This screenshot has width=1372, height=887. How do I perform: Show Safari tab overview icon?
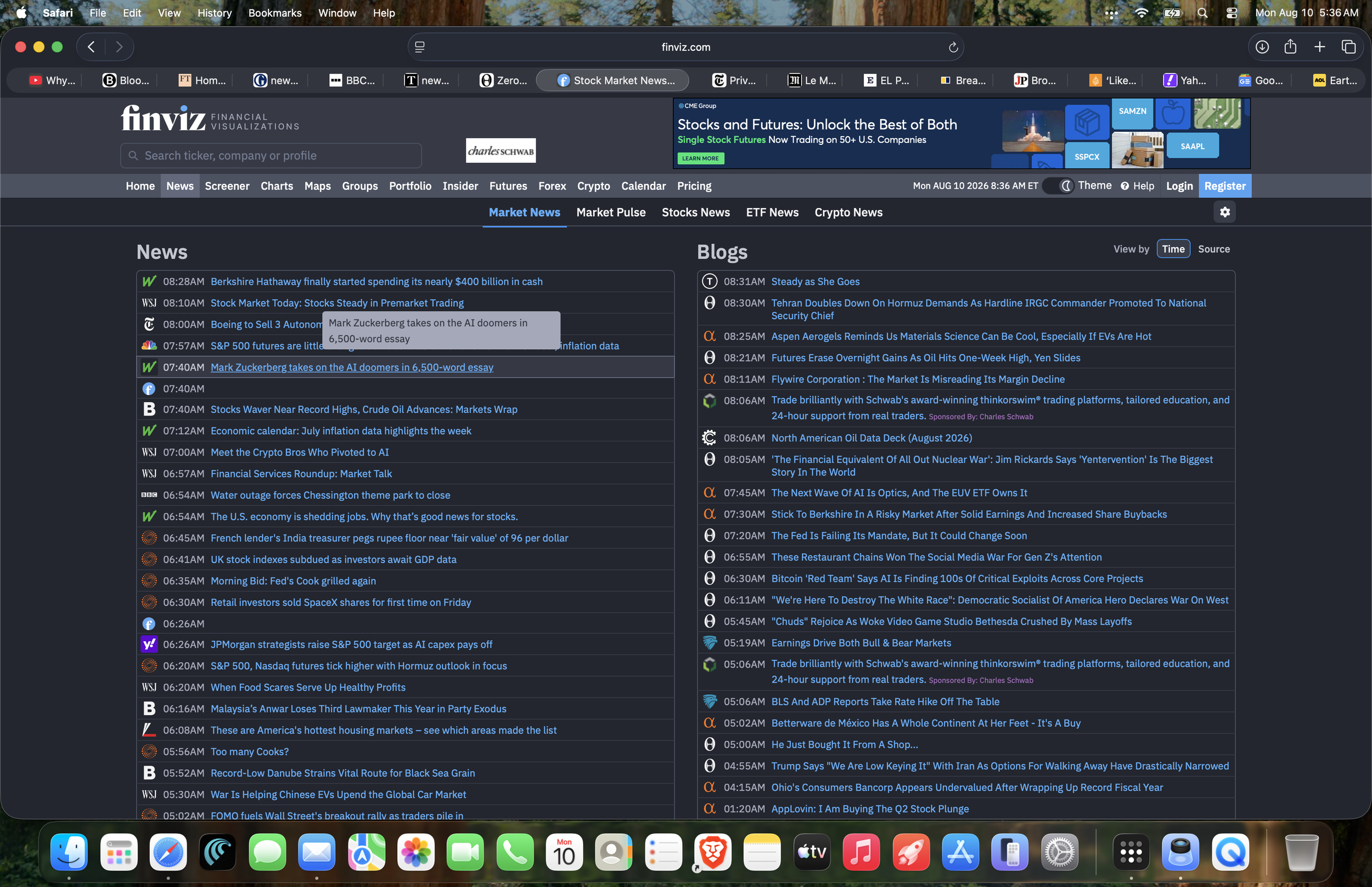[x=1348, y=47]
